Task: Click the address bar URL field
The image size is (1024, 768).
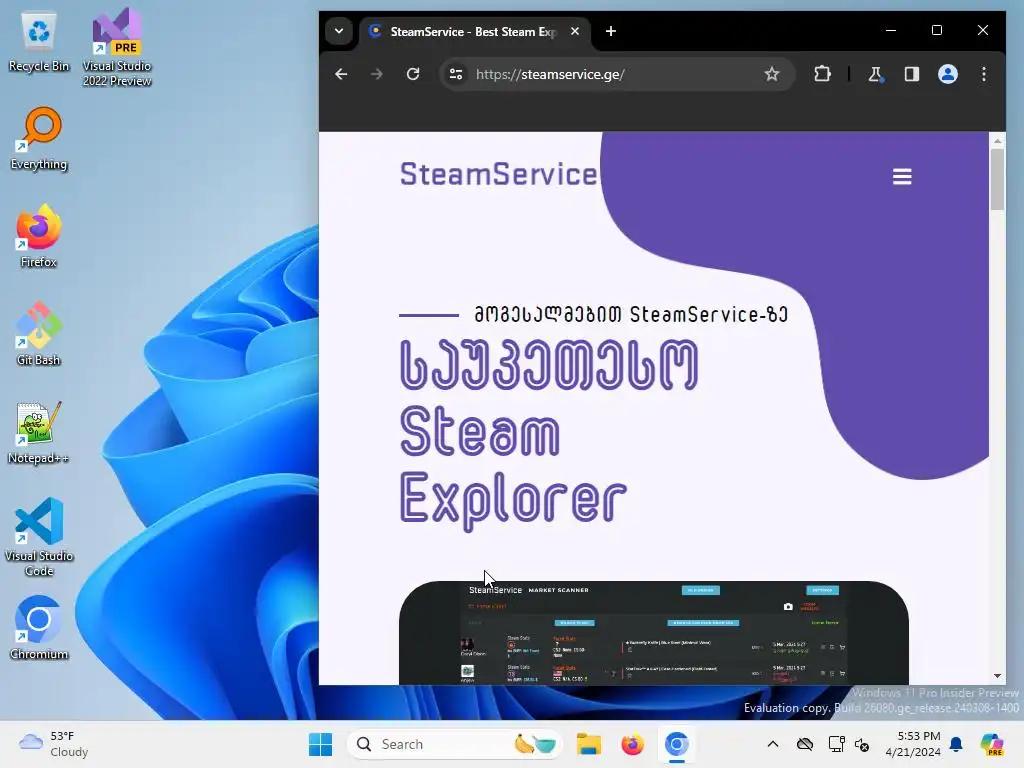Action: [x=616, y=74]
